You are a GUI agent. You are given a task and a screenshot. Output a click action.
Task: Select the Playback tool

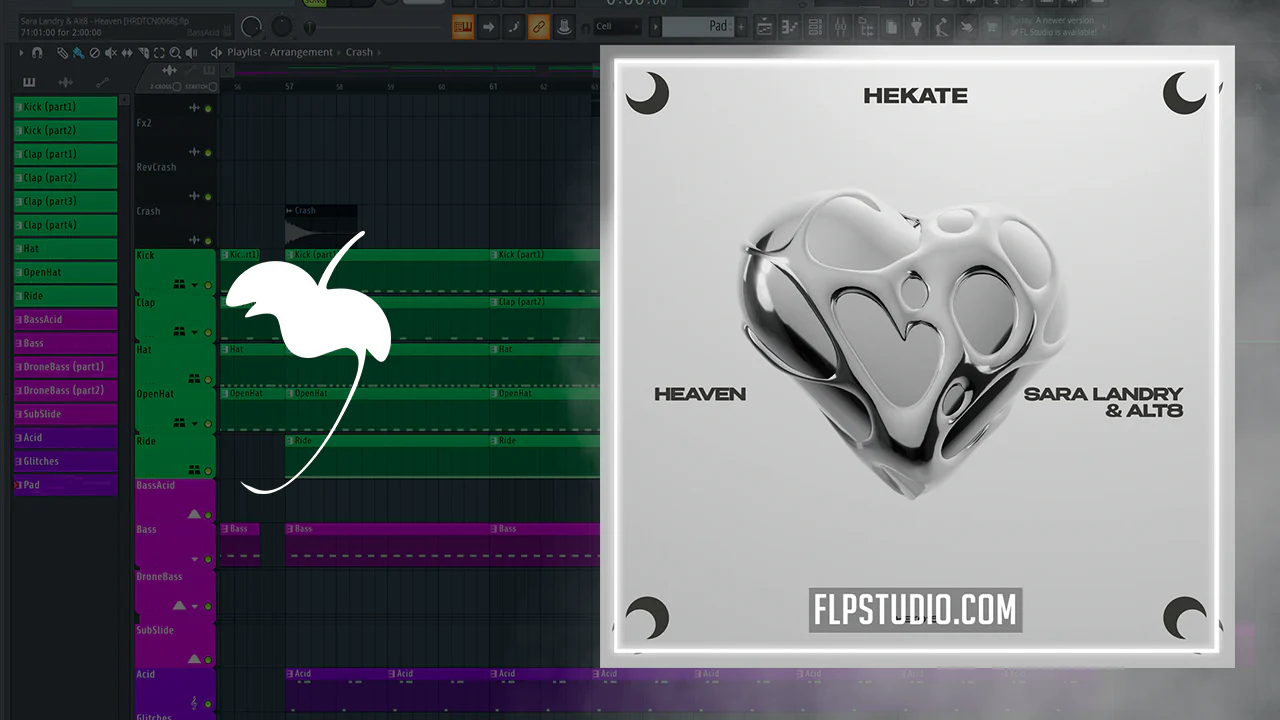point(190,52)
